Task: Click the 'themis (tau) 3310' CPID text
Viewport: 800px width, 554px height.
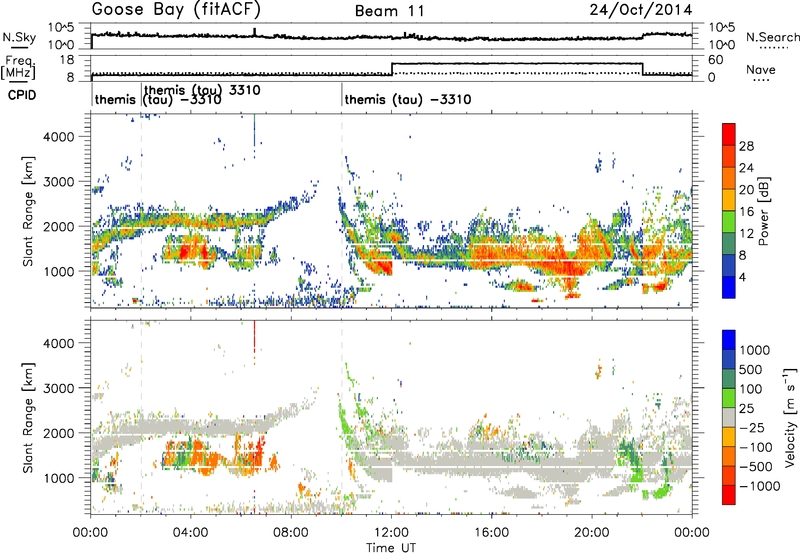Action: point(203,90)
